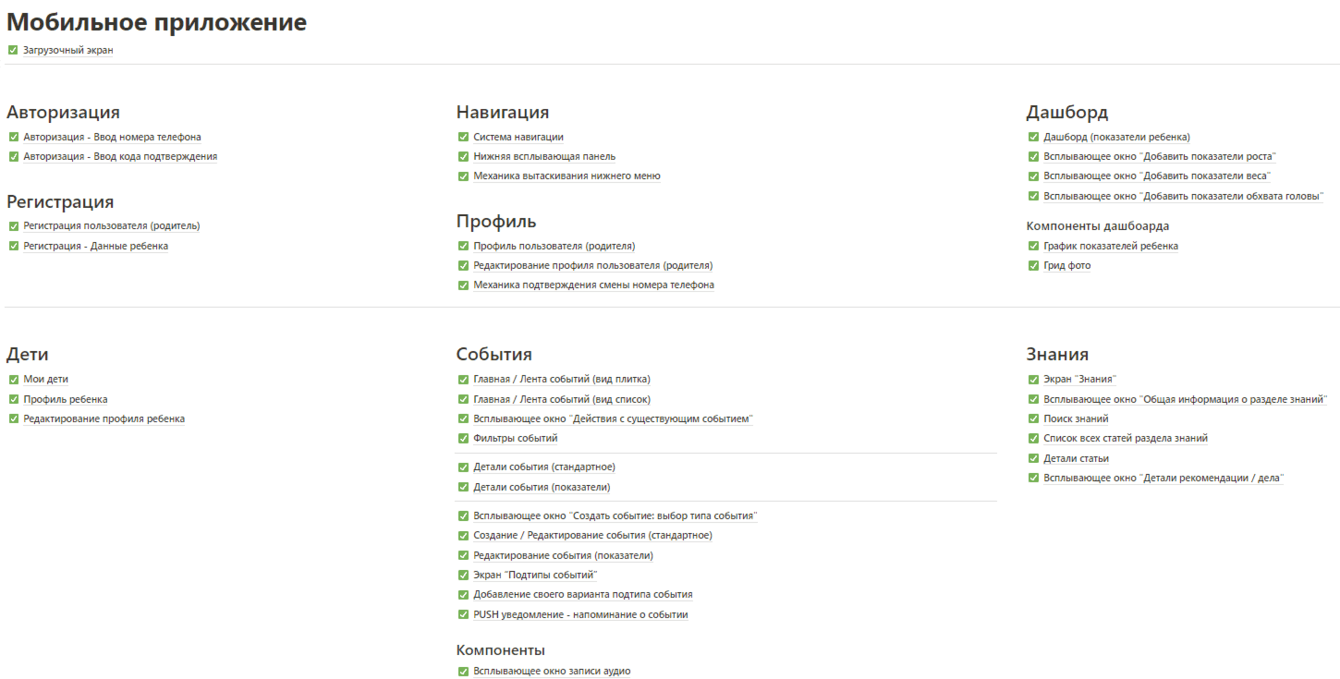
Task: Toggle checkbox next to 'Система навигации'
Action: (463, 137)
